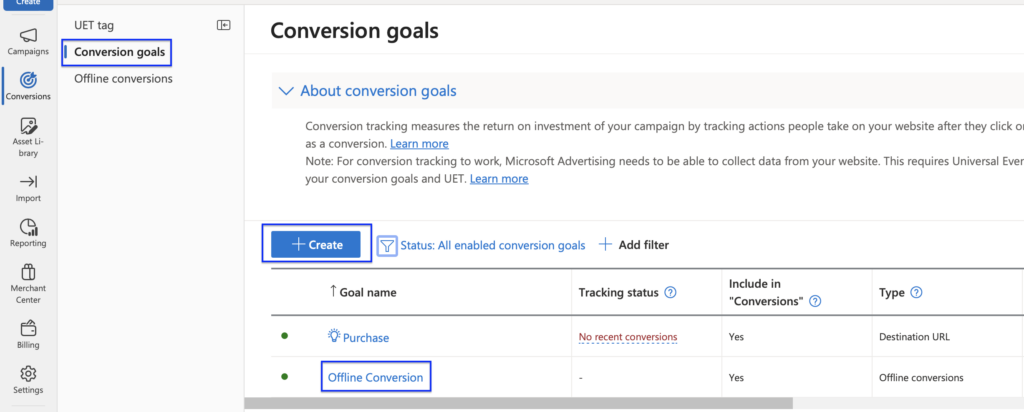Click the blue Create button
The width and height of the screenshot is (1024, 412).
coord(316,245)
